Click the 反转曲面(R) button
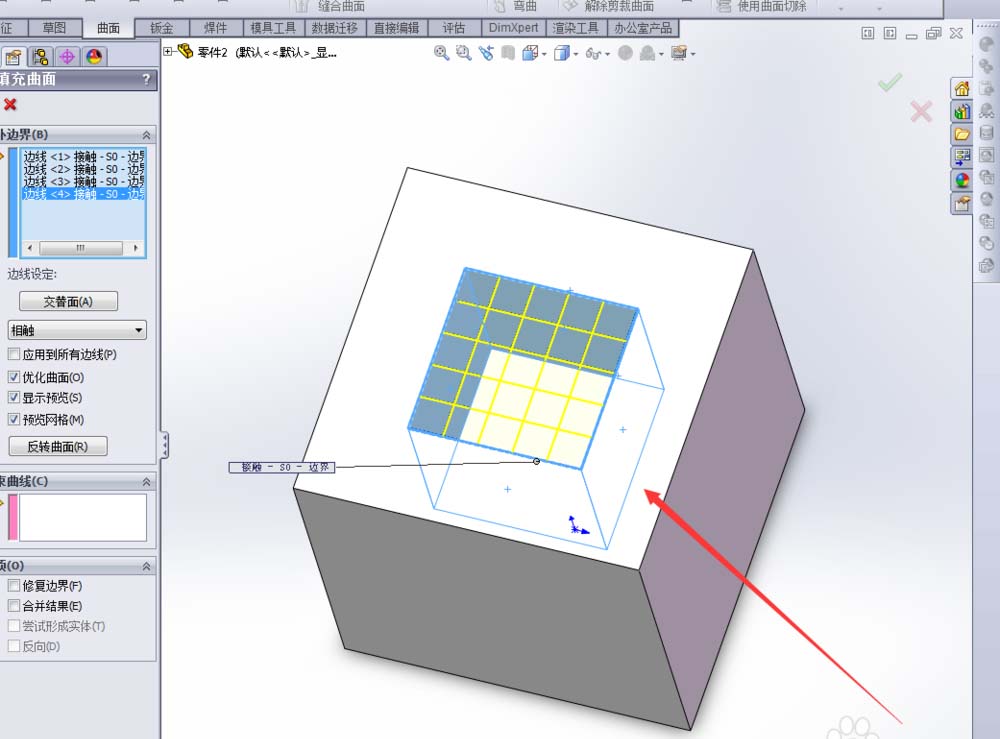1000x739 pixels. [57, 446]
